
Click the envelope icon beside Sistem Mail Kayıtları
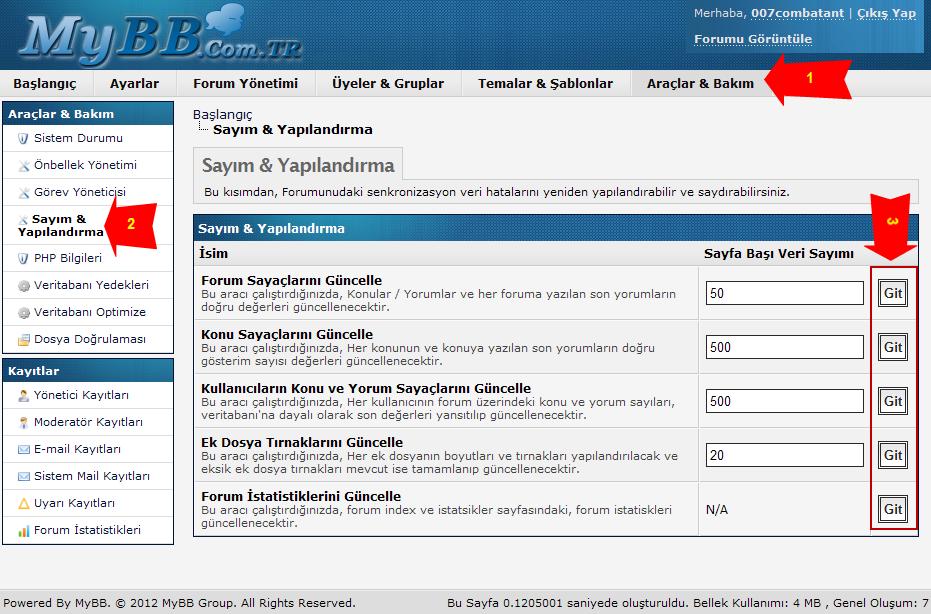24,476
